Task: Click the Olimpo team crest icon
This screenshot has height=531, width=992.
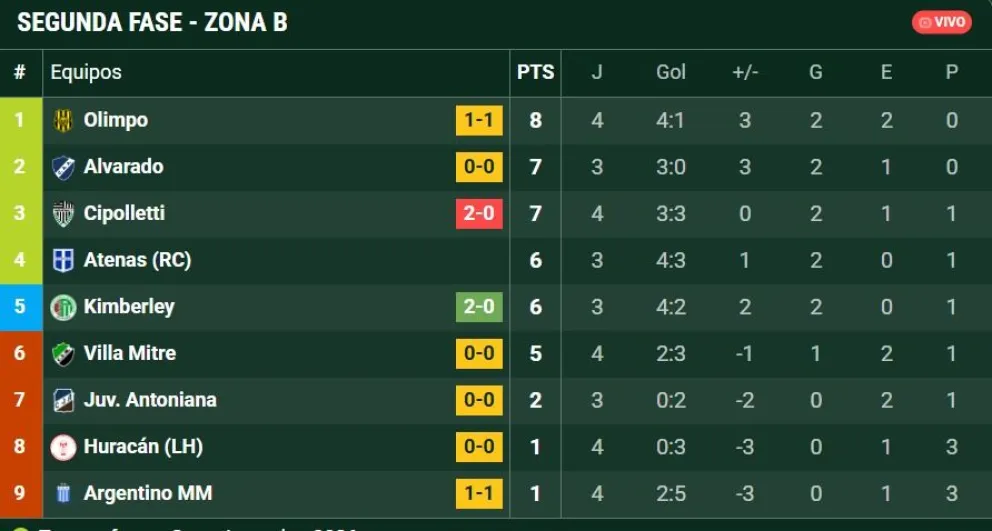Action: (63, 120)
